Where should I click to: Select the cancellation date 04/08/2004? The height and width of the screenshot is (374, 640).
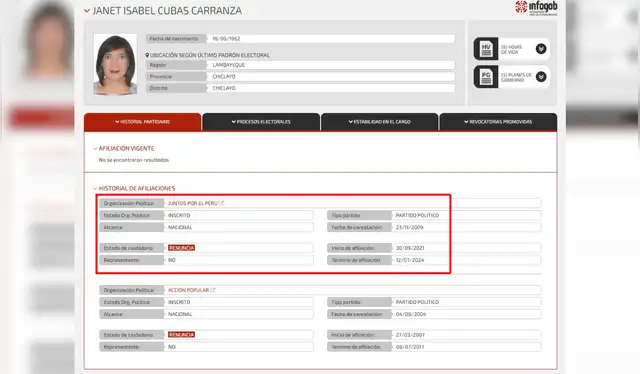tap(411, 314)
